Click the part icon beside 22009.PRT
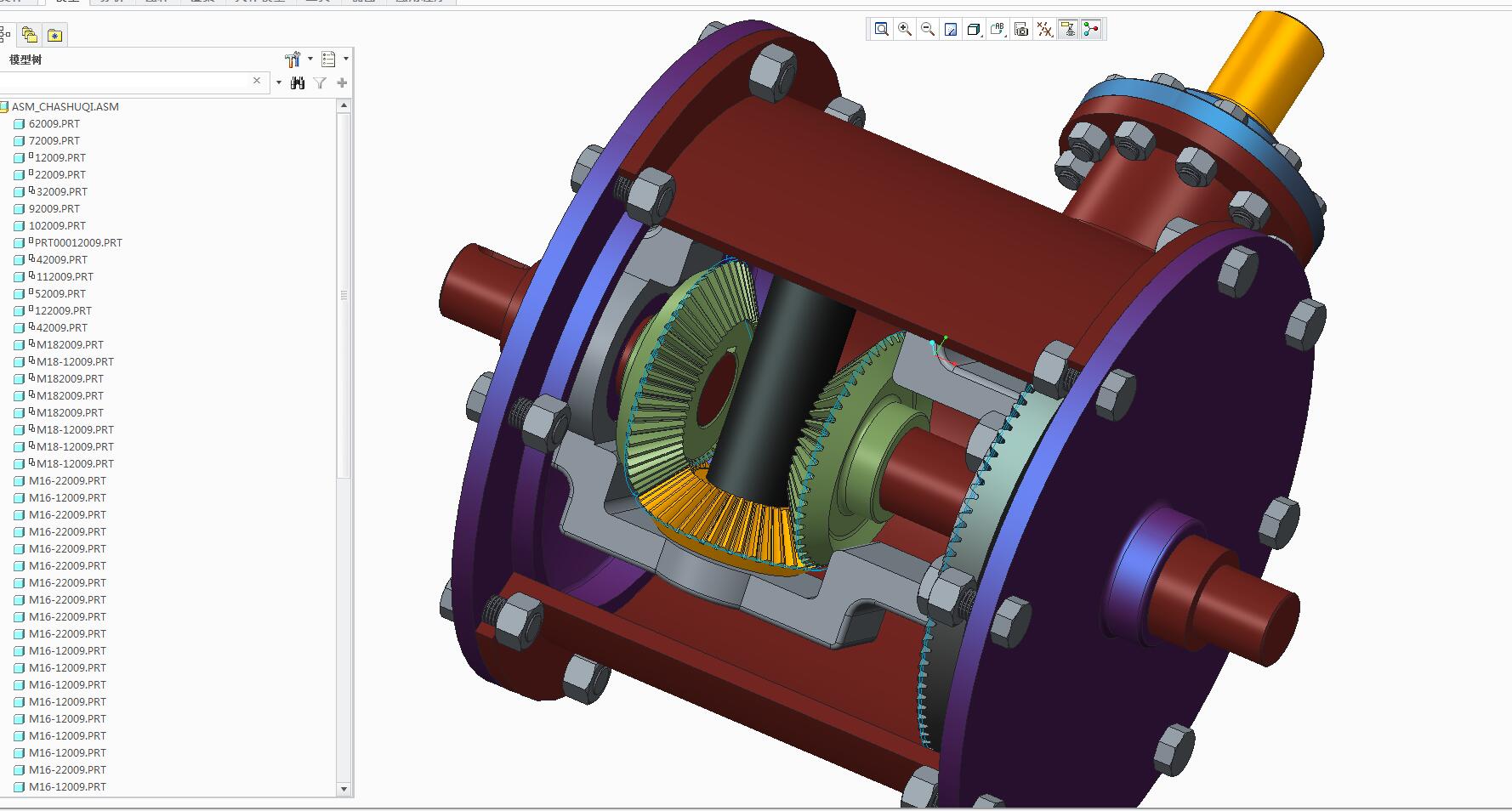Viewport: 1512px width, 811px height. (19, 174)
